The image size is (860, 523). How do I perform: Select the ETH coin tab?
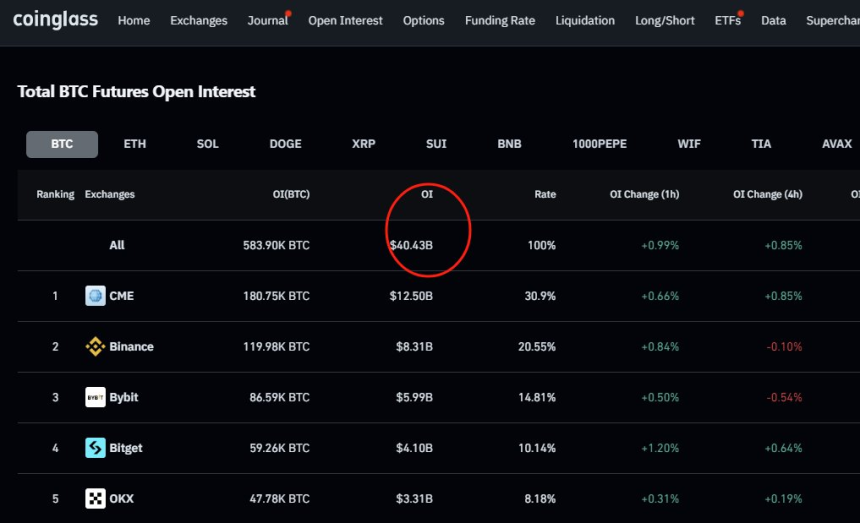(x=135, y=144)
